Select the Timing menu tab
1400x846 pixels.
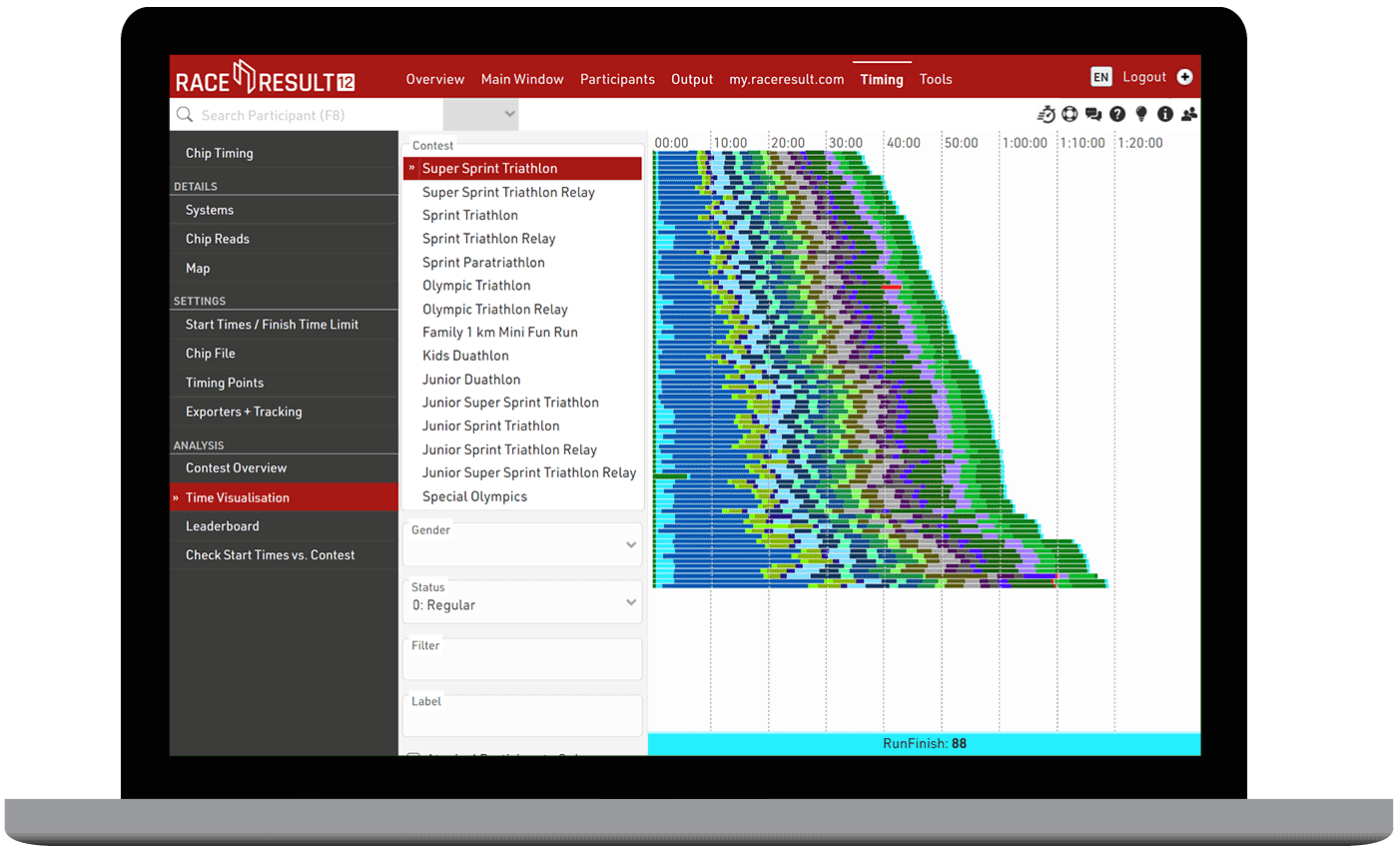[x=882, y=79]
